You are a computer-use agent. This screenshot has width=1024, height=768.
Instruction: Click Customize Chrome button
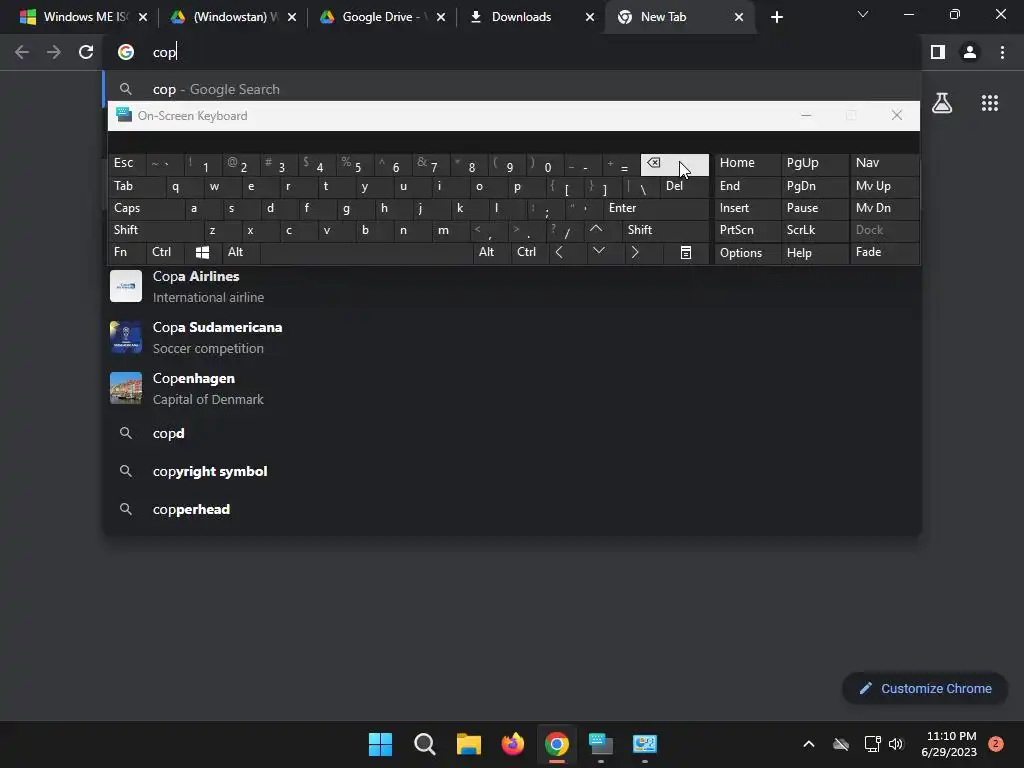click(x=925, y=688)
